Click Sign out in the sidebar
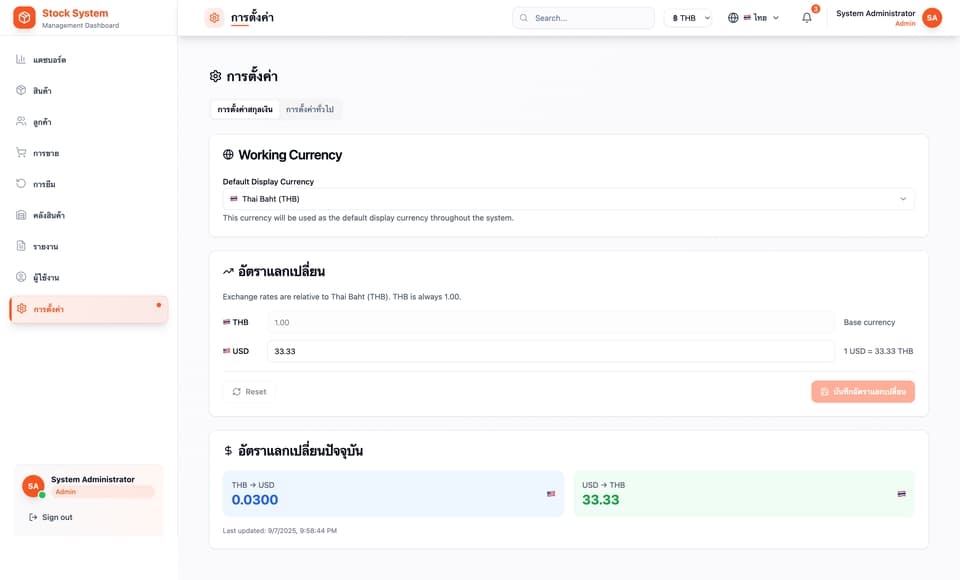 tap(51, 517)
